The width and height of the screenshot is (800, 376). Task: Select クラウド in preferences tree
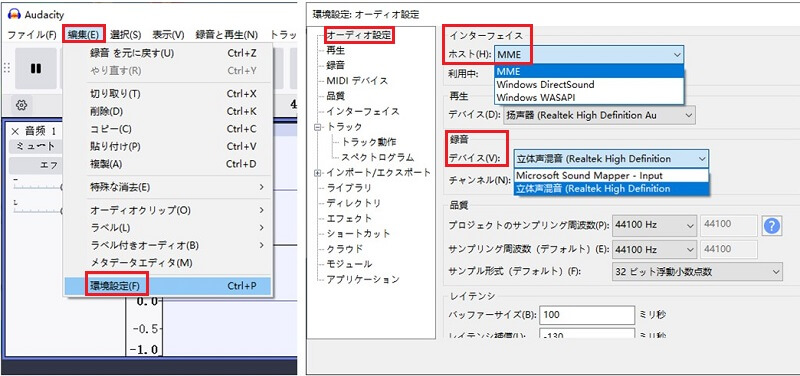tap(344, 249)
